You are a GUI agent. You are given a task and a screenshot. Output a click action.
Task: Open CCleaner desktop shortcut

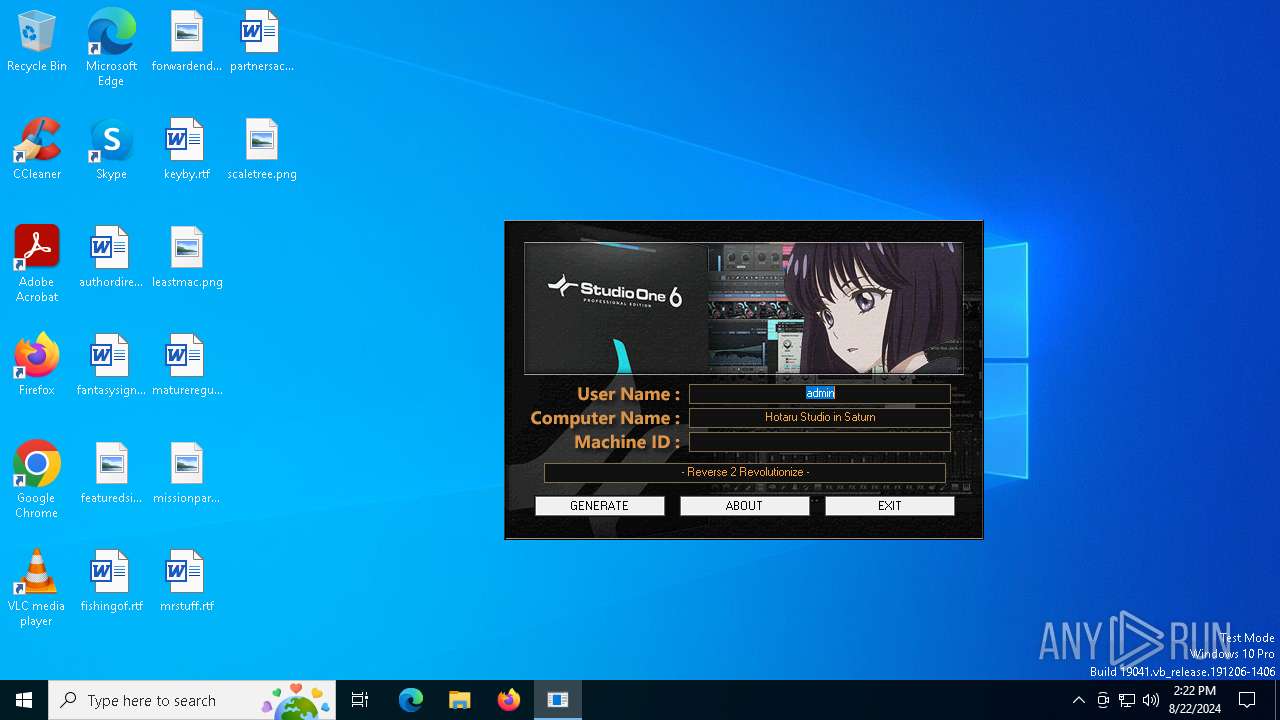click(37, 150)
